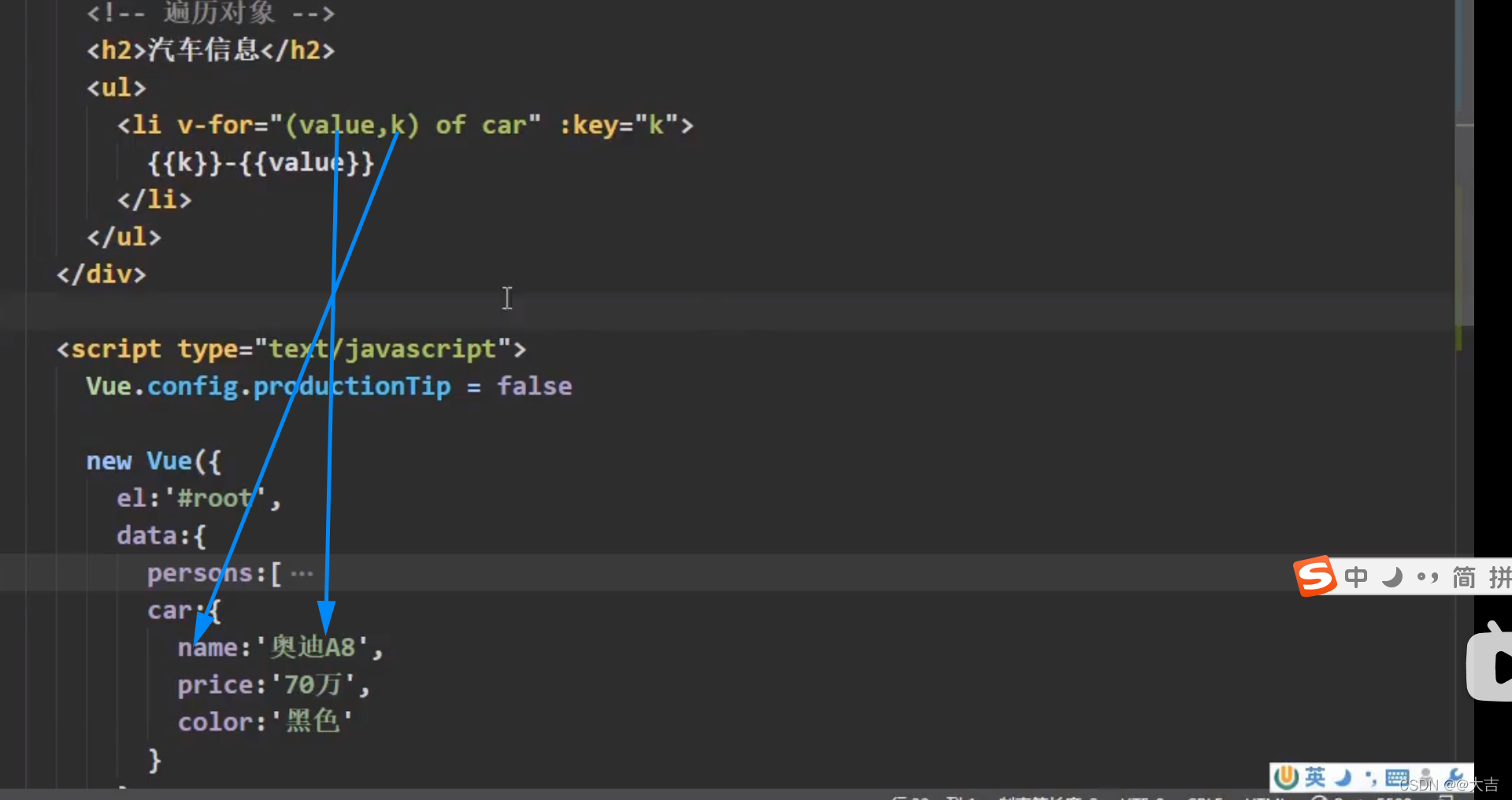Viewport: 1512px width, 800px height.
Task: Click the 'new Vue({' line
Action: pos(154,461)
